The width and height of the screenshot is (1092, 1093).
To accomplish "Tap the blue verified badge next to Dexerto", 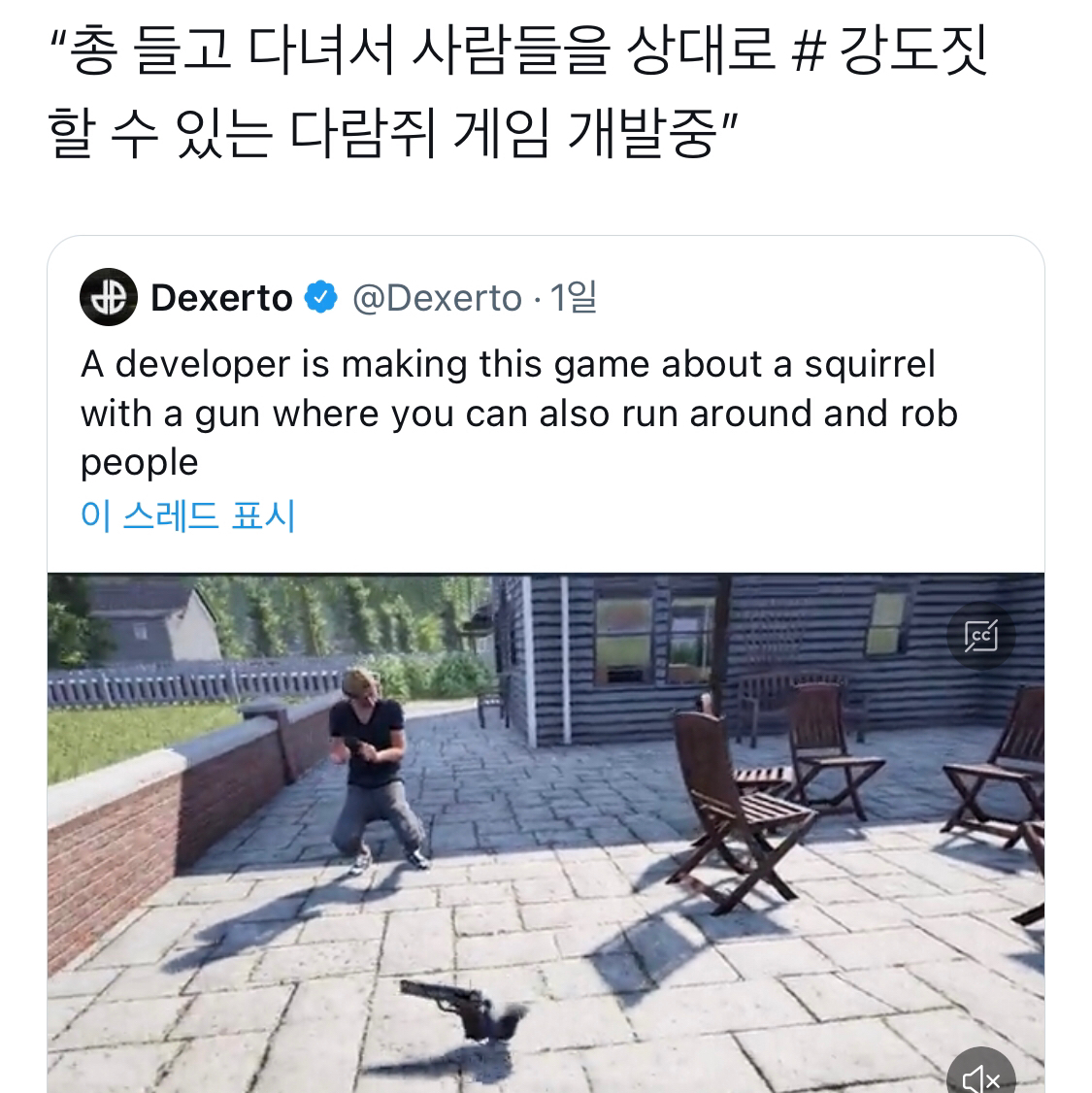I will coord(321,297).
